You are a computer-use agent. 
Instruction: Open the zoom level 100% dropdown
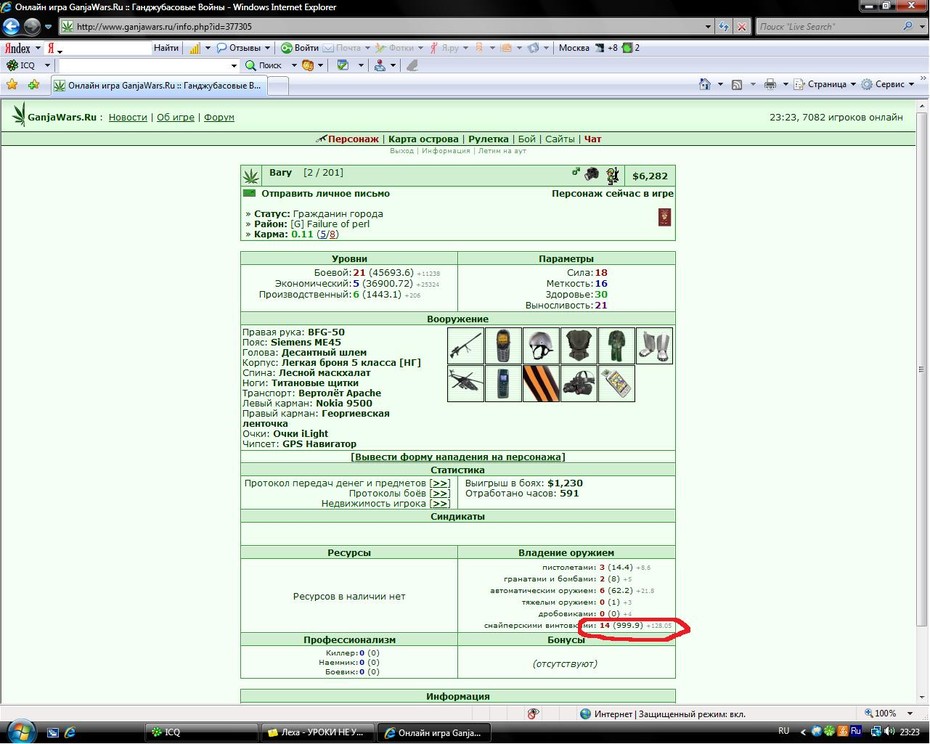(910, 713)
